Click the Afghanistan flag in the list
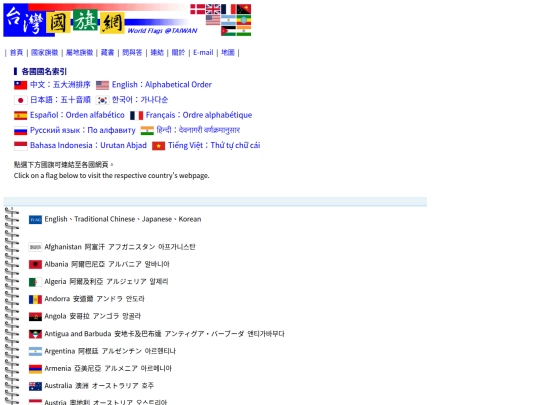 35,247
